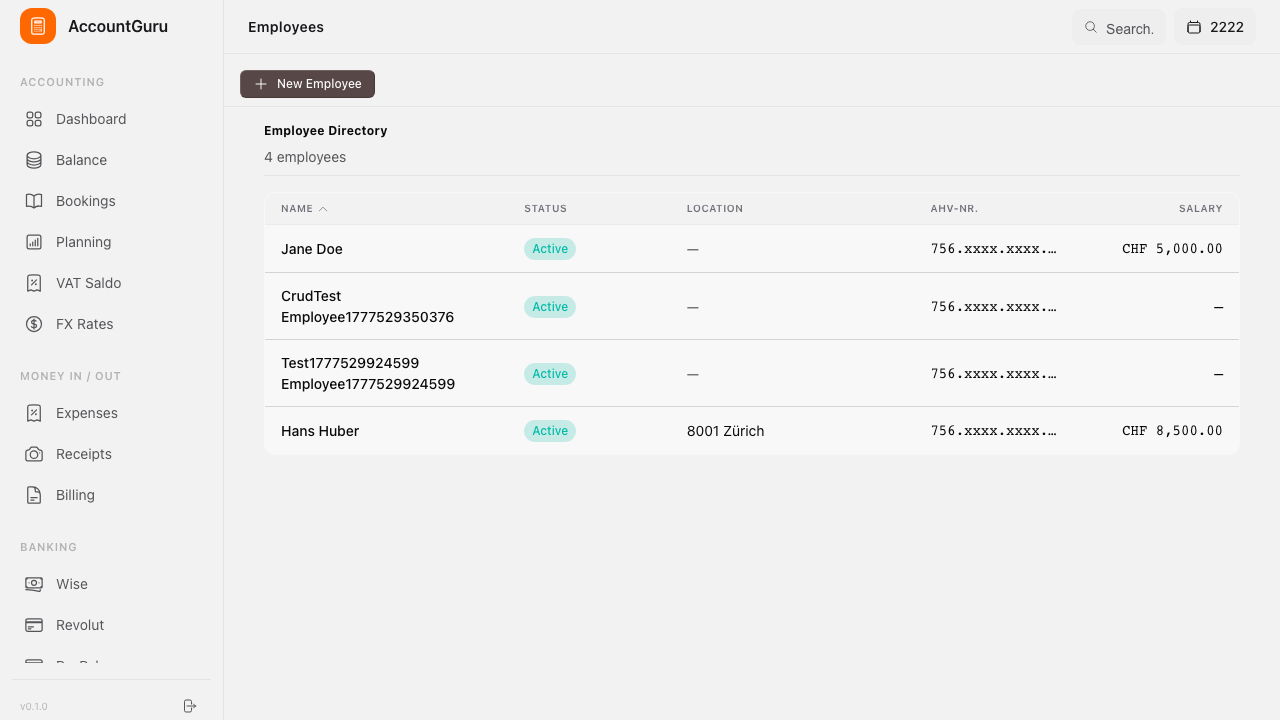Open Planning in the sidebar
Image resolution: width=1280 pixels, height=720 pixels.
click(x=112, y=242)
